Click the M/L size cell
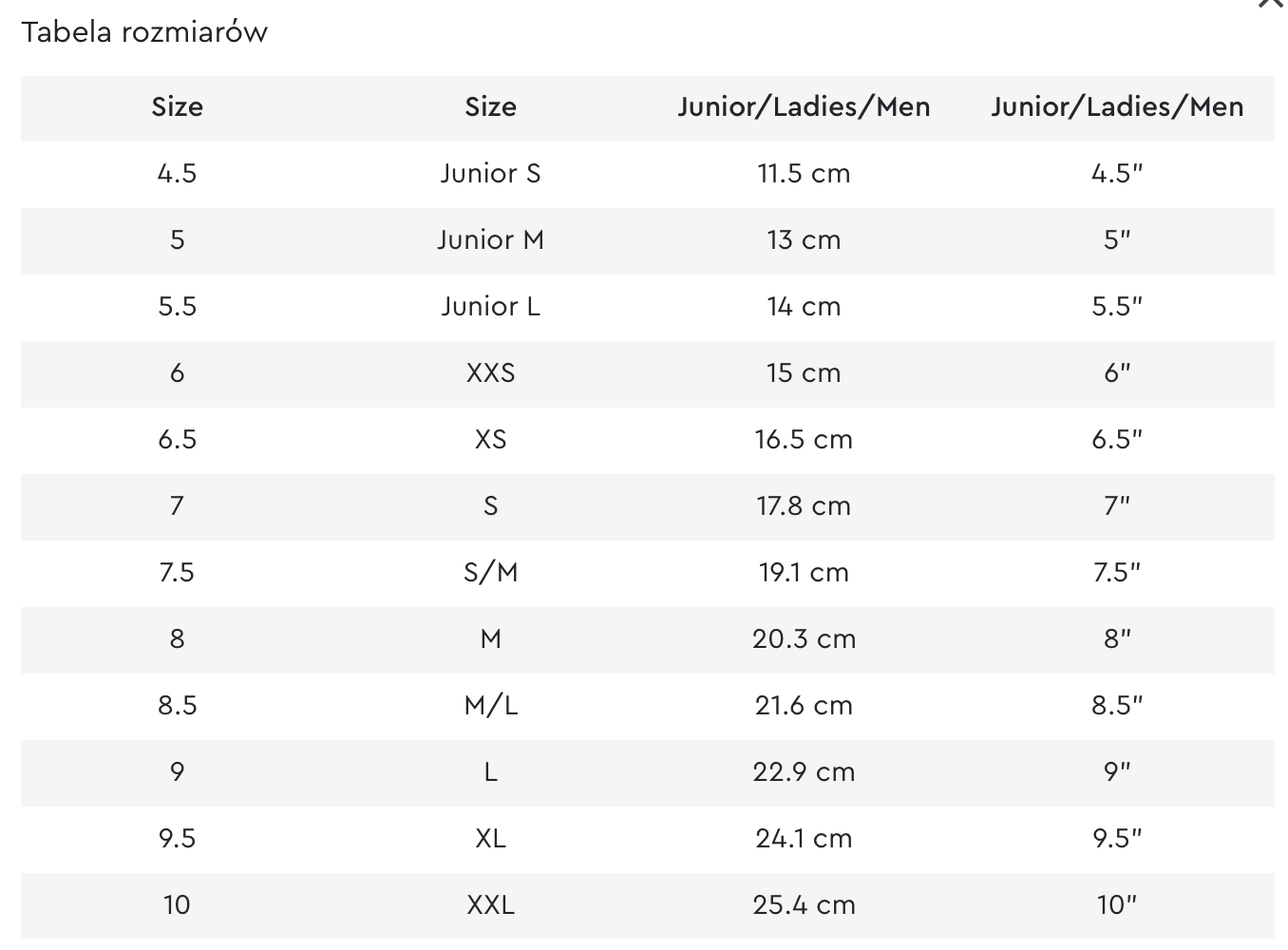Image resolution: width=1288 pixels, height=950 pixels. (490, 706)
